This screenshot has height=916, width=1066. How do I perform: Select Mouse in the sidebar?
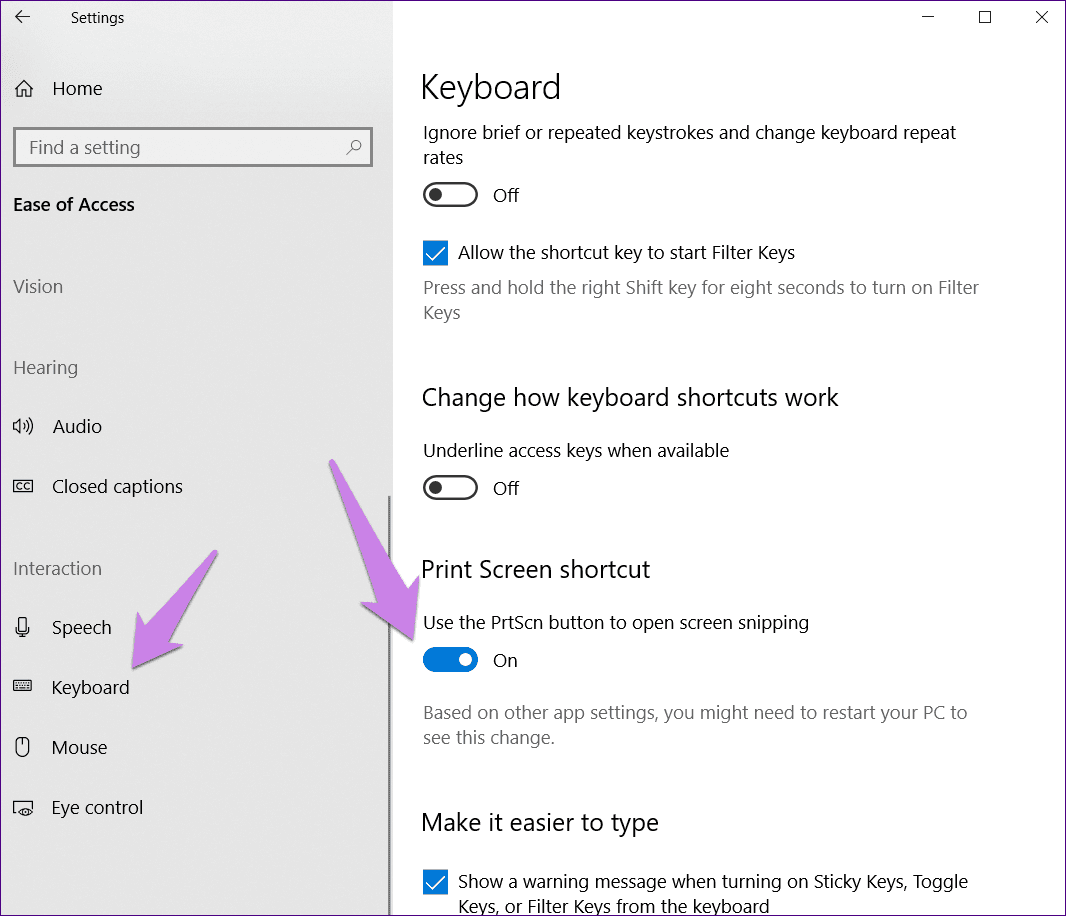coord(80,747)
